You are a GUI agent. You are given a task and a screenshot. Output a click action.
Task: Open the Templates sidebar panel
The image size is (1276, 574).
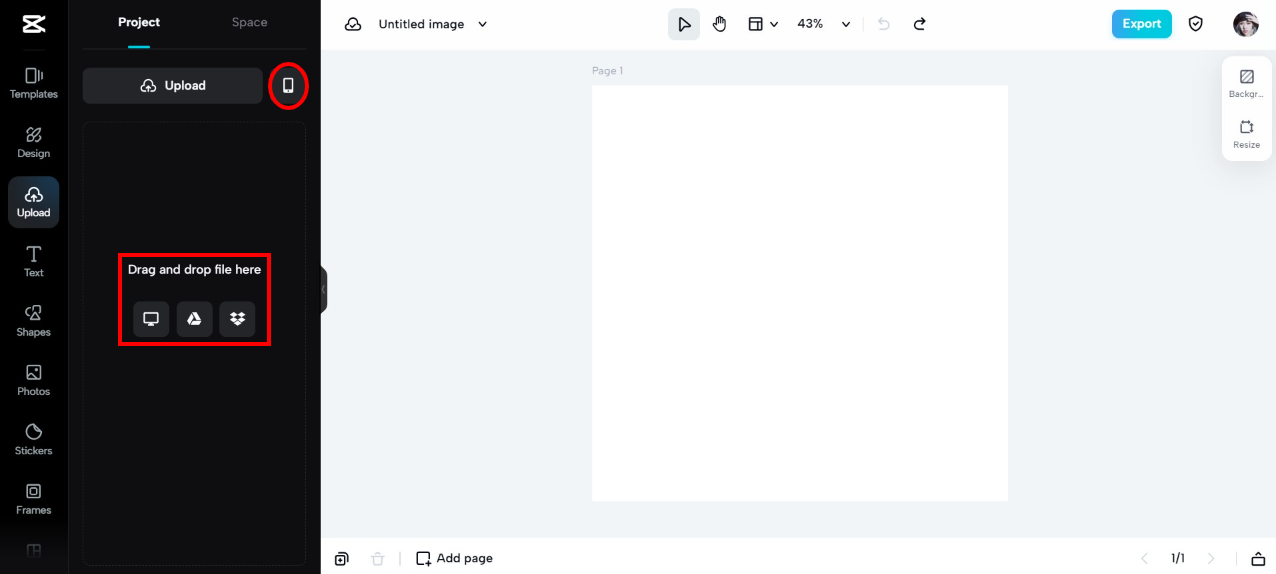coord(34,83)
